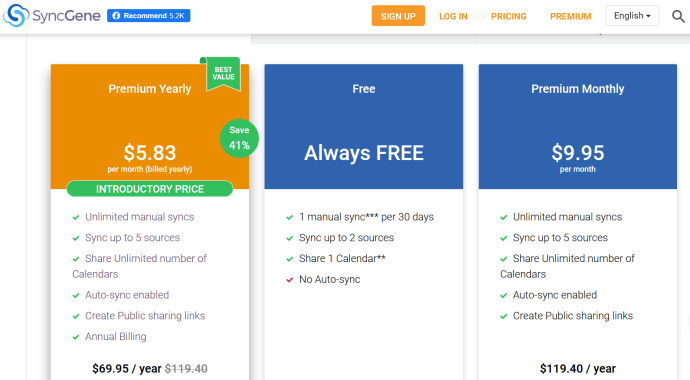
Task: Click the Facebook Recommend button
Action: pyautogui.click(x=149, y=16)
